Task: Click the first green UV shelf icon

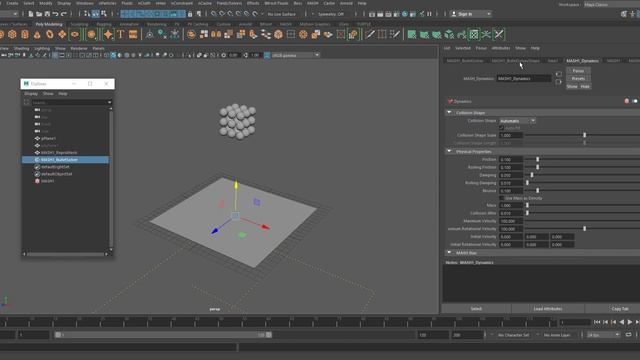Action: [x=412, y=34]
